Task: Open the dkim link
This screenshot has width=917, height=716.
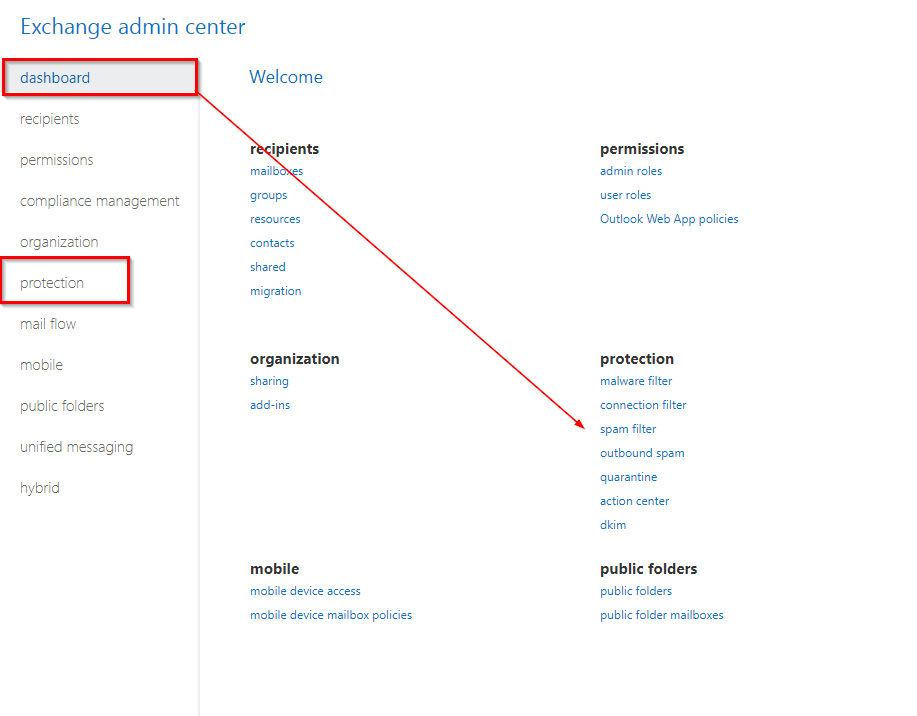Action: (x=613, y=525)
